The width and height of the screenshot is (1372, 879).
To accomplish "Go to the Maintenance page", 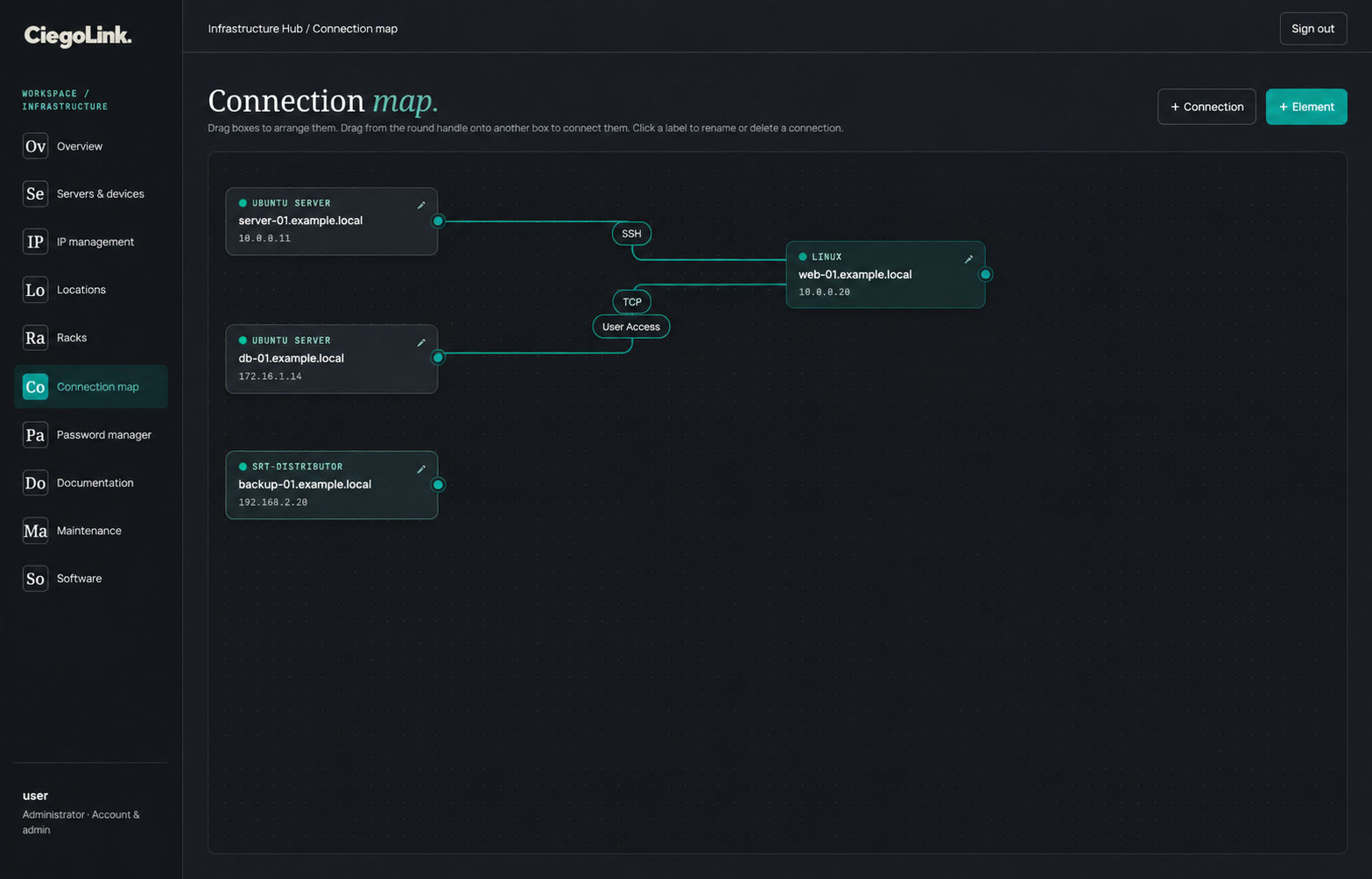I will [91, 531].
